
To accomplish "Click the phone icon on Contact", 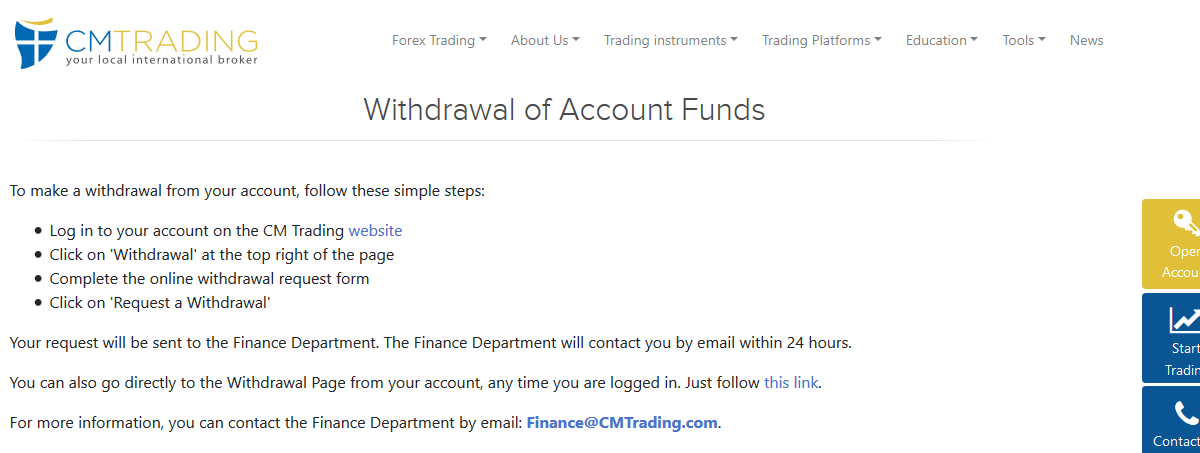I will point(1187,413).
